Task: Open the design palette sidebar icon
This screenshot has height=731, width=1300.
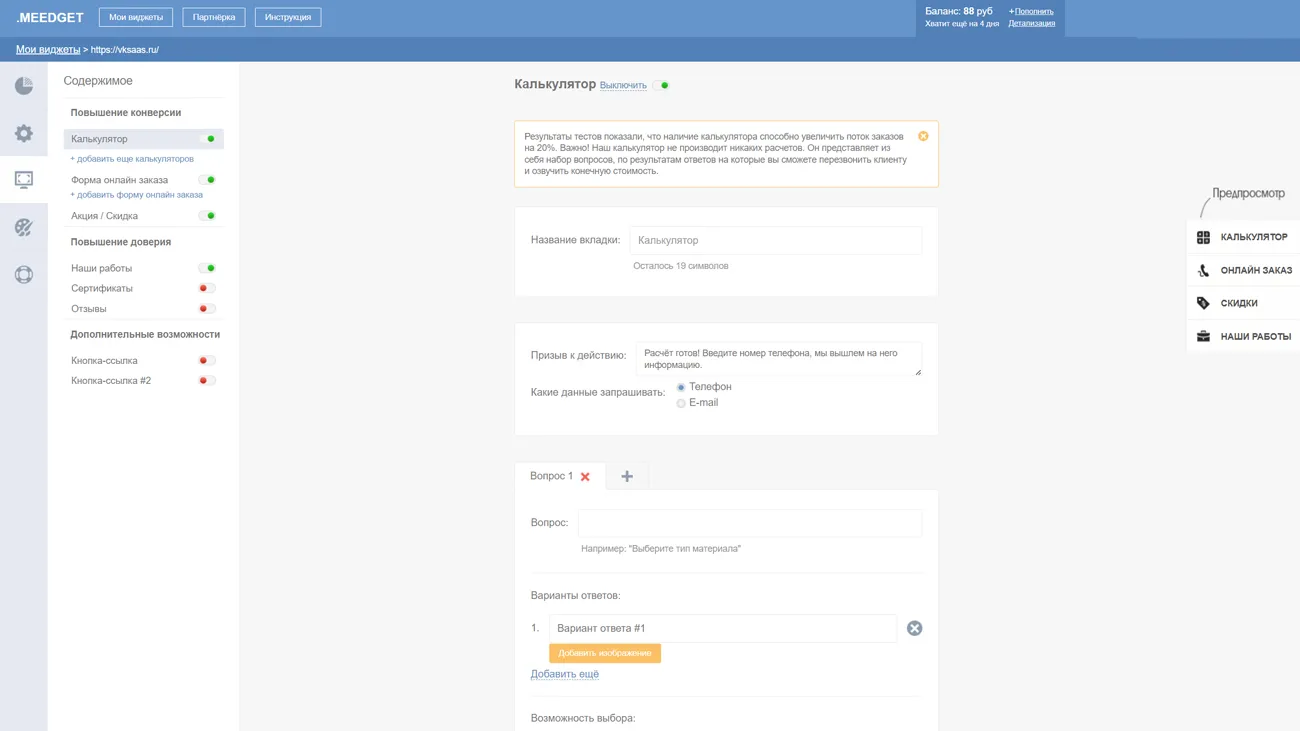Action: [x=24, y=228]
